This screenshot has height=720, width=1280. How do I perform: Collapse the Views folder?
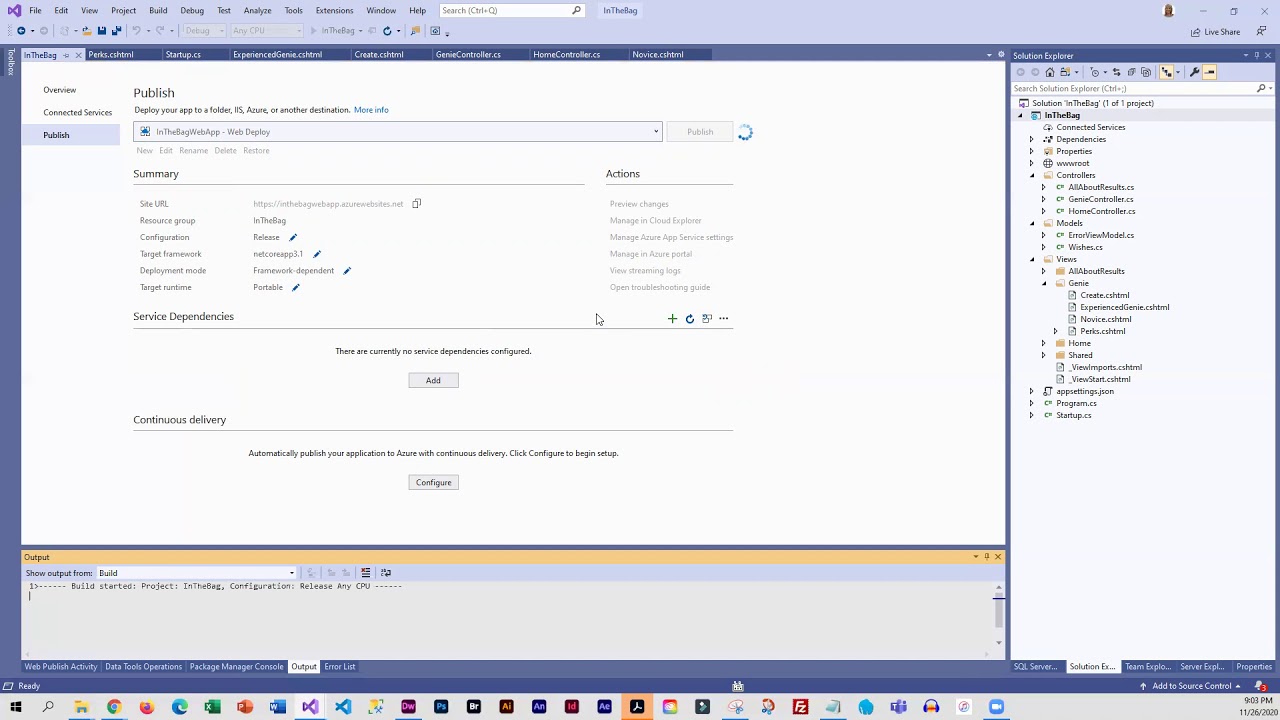(1033, 259)
